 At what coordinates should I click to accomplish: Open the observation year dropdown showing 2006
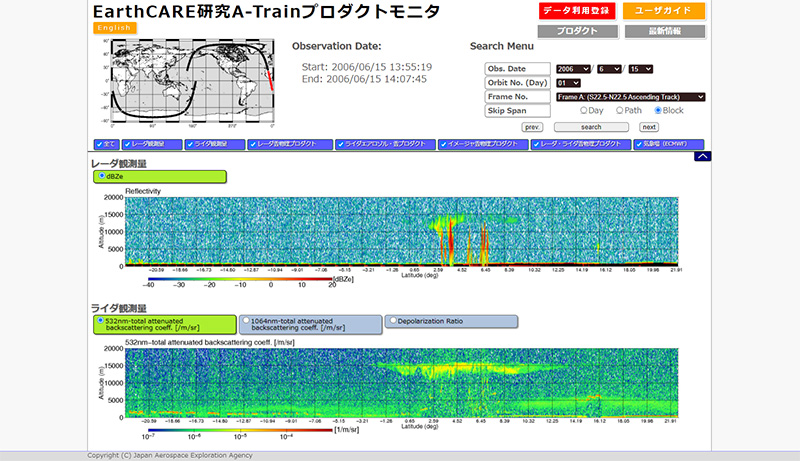[x=573, y=69]
